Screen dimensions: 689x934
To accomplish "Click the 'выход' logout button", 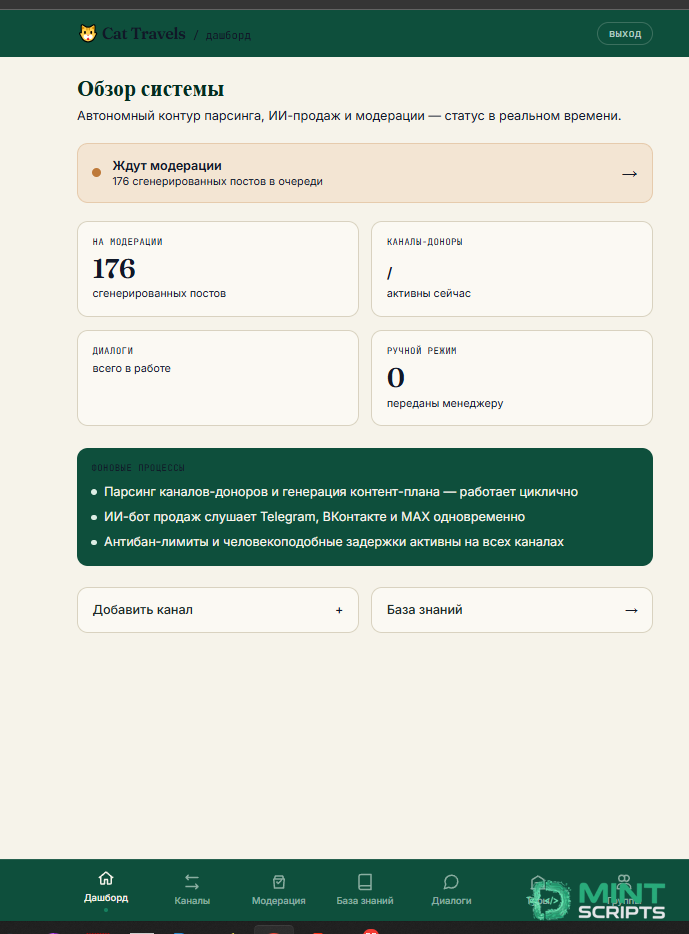I will (625, 33).
